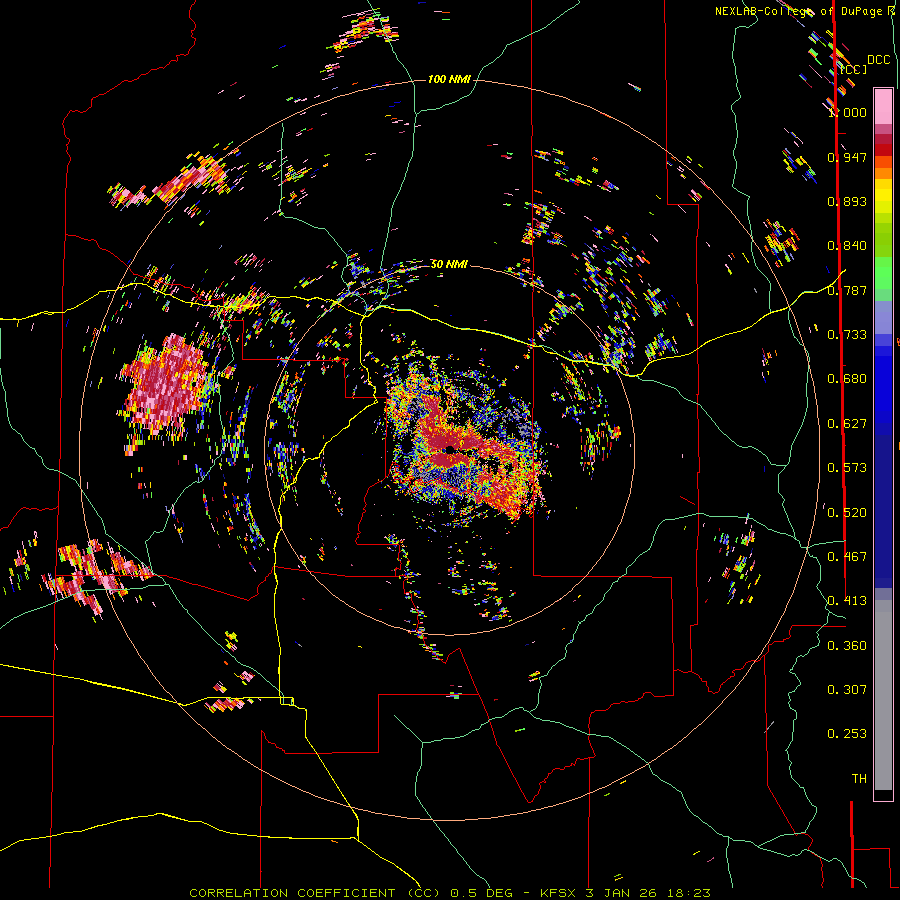Screen dimensions: 900x900
Task: Select the 0.360 scale value
Action: [x=847, y=646]
